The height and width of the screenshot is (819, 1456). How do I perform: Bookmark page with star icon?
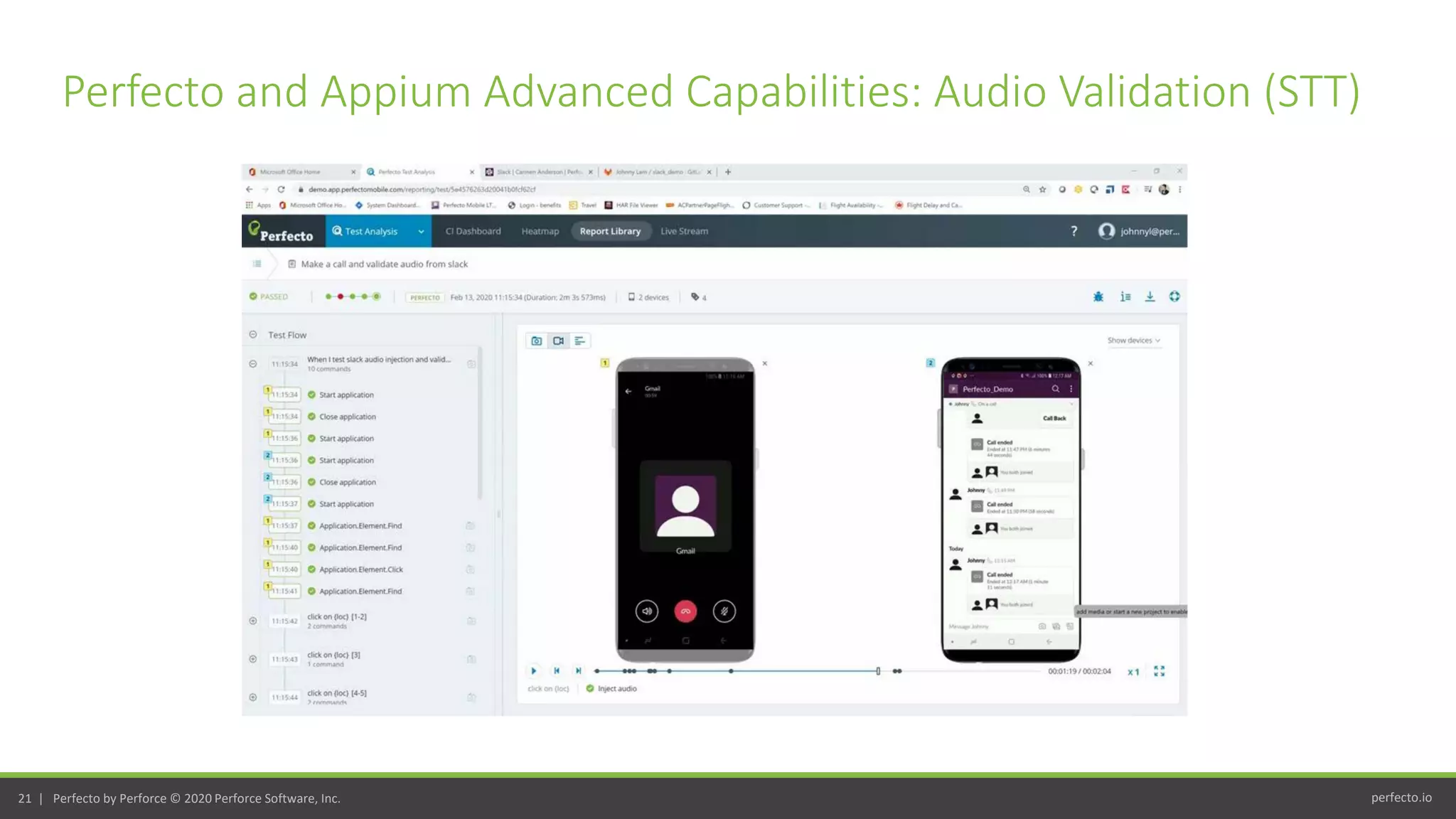[x=1042, y=189]
